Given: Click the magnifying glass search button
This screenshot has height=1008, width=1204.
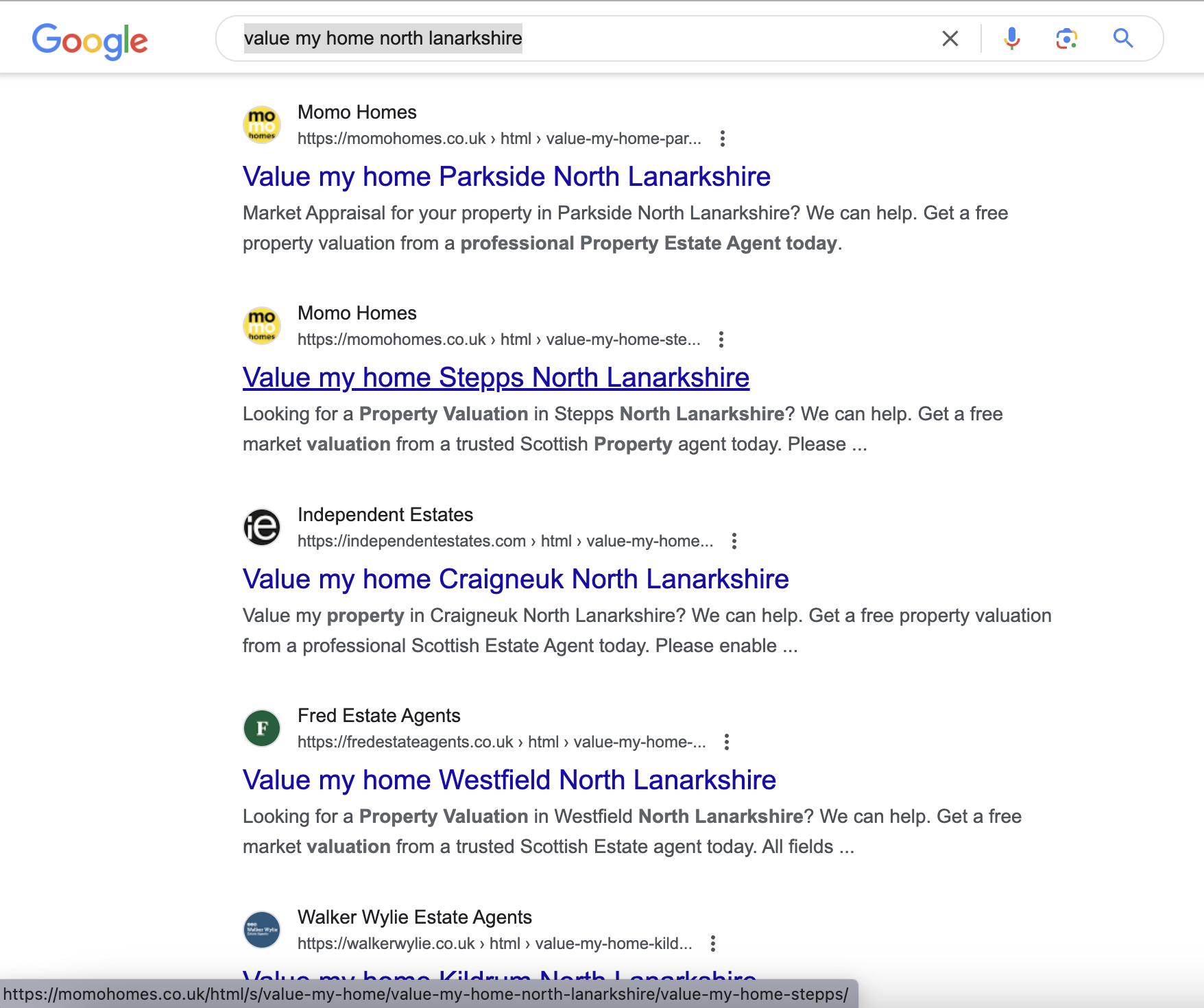Looking at the screenshot, I should (1122, 38).
